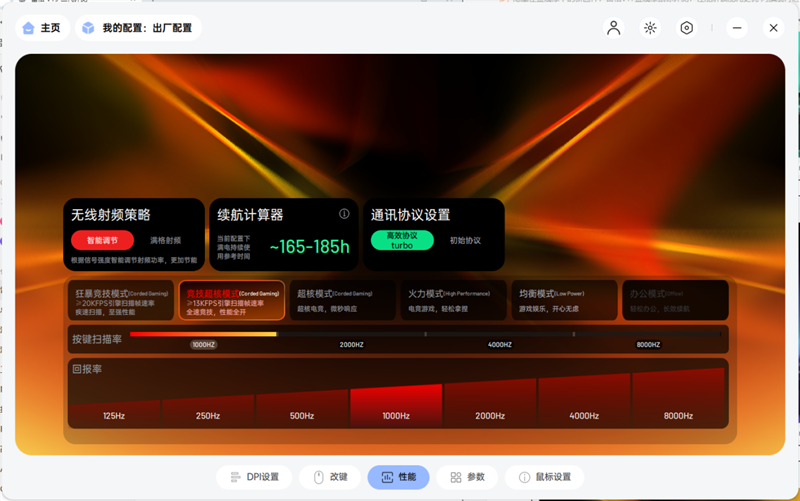The image size is (800, 501).
Task: Select 智能调节 RF strategy
Action: 102,240
